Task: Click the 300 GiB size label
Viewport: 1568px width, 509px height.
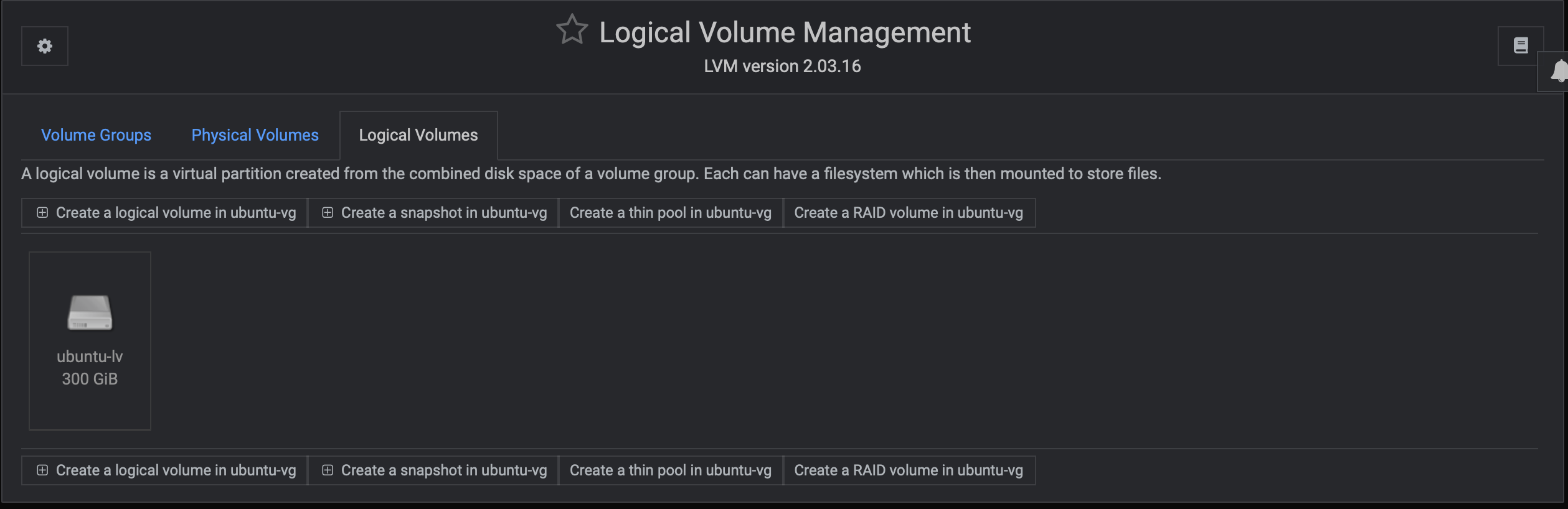Action: point(90,379)
